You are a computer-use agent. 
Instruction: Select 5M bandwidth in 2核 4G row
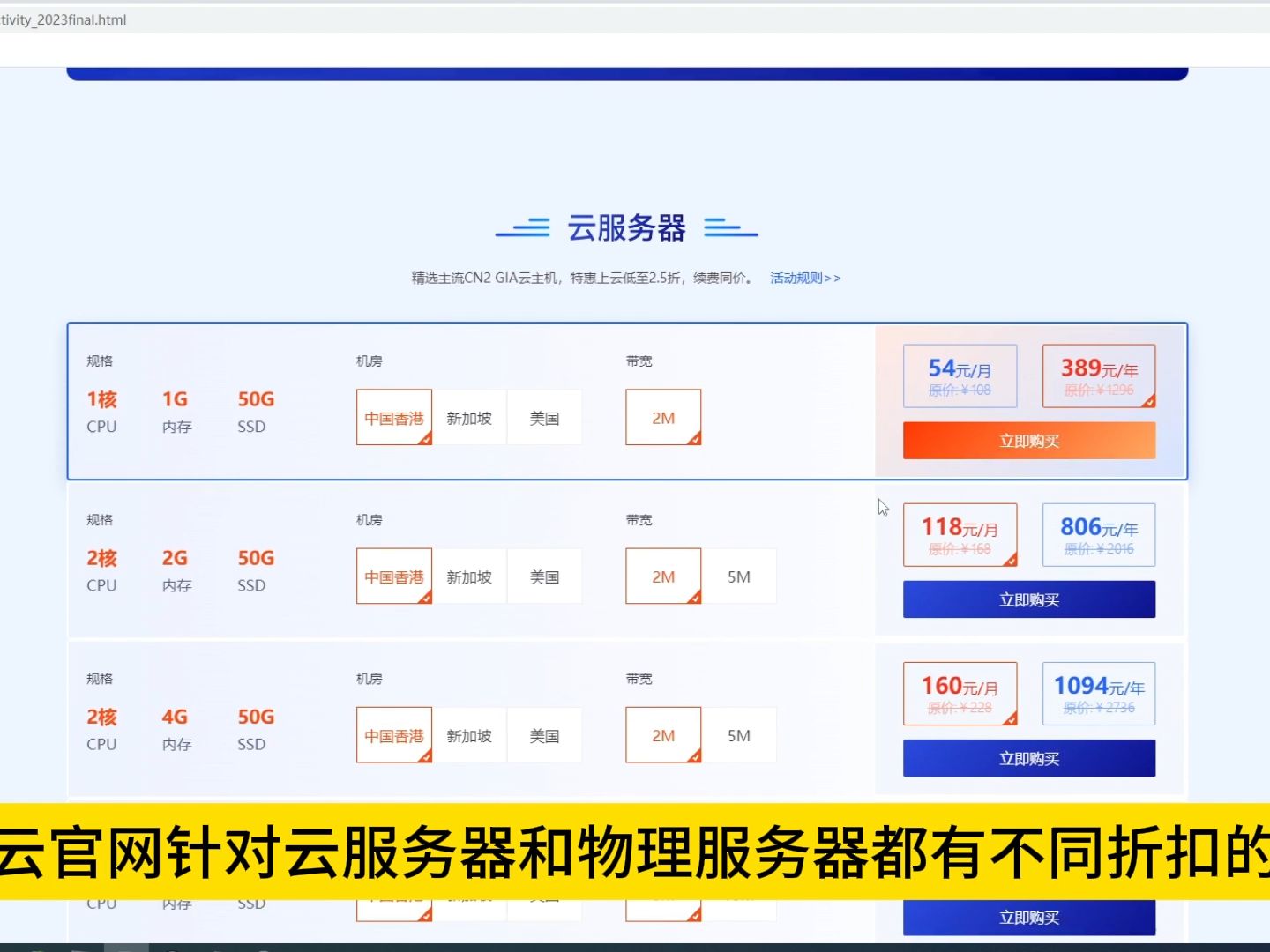pyautogui.click(x=739, y=735)
